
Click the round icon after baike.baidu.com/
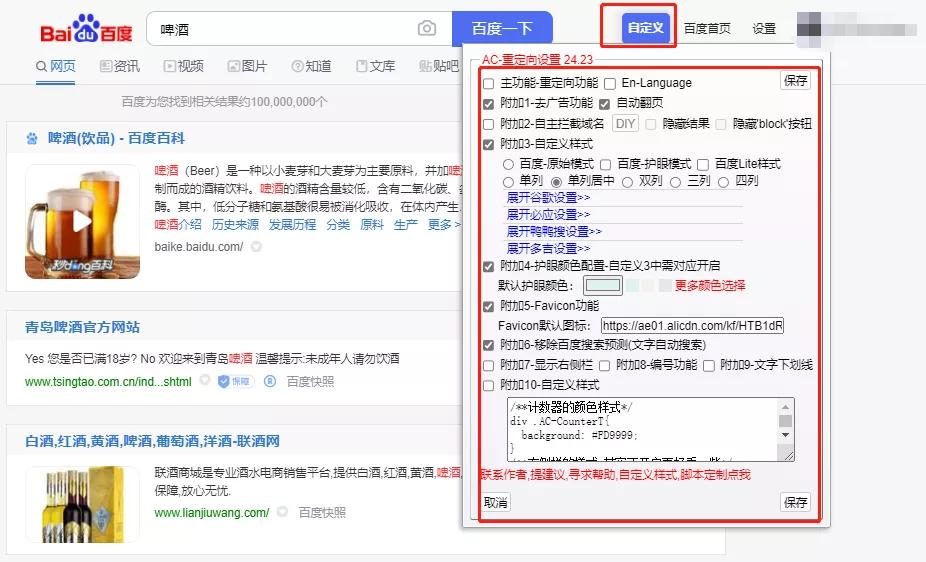click(256, 247)
